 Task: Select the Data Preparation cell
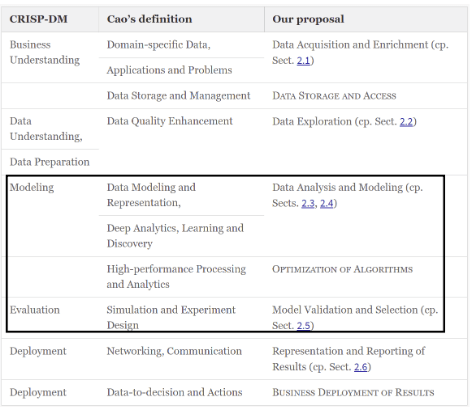coord(50,162)
